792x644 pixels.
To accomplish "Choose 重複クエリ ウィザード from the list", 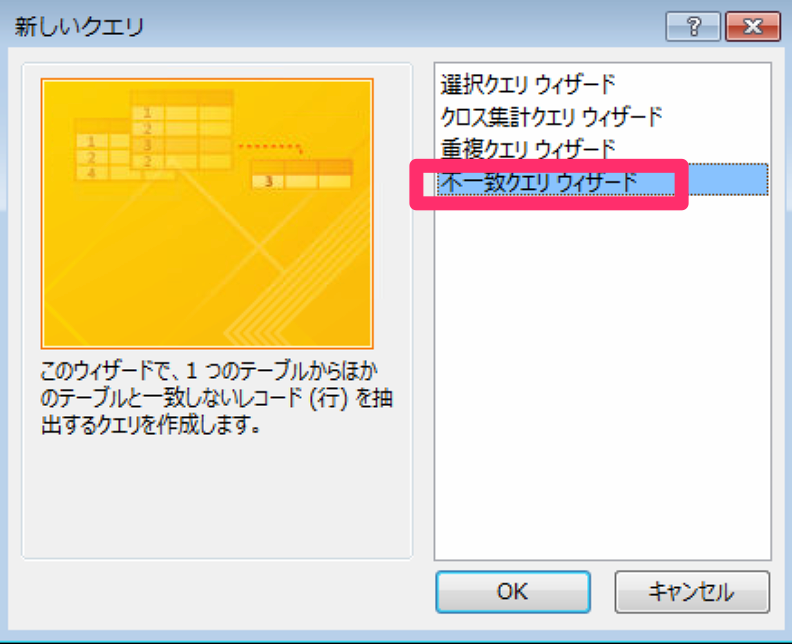I will tap(528, 150).
